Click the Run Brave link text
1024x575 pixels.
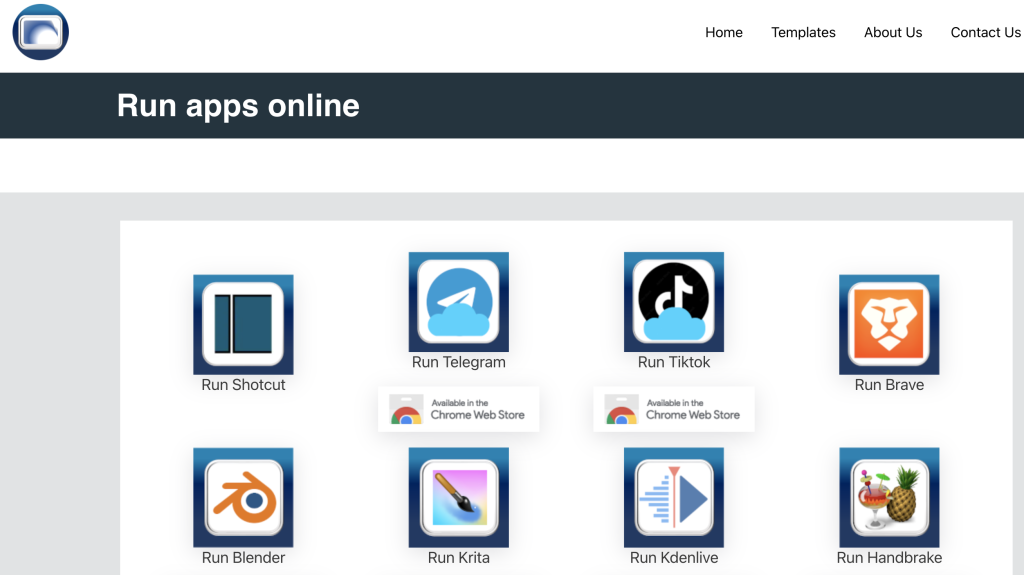click(889, 385)
